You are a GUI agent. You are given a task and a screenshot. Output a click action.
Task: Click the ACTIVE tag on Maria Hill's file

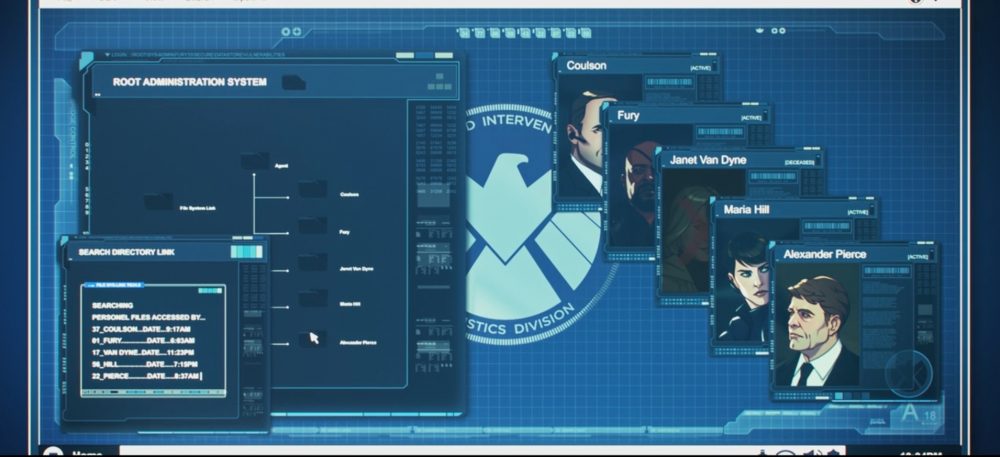[x=858, y=212]
